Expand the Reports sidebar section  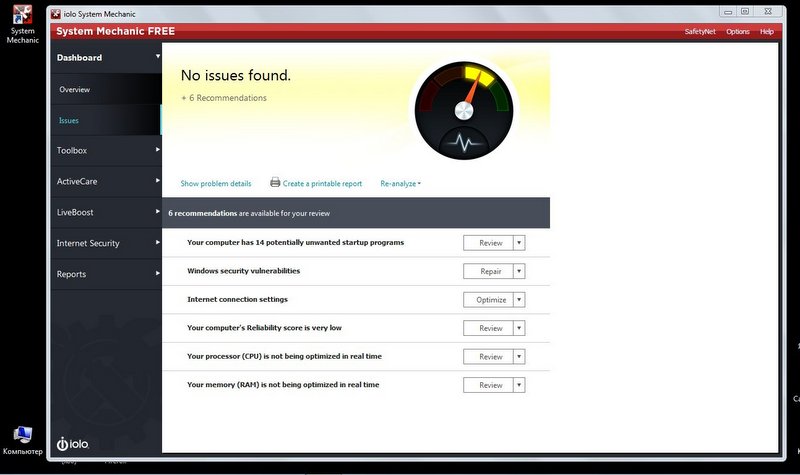(158, 273)
